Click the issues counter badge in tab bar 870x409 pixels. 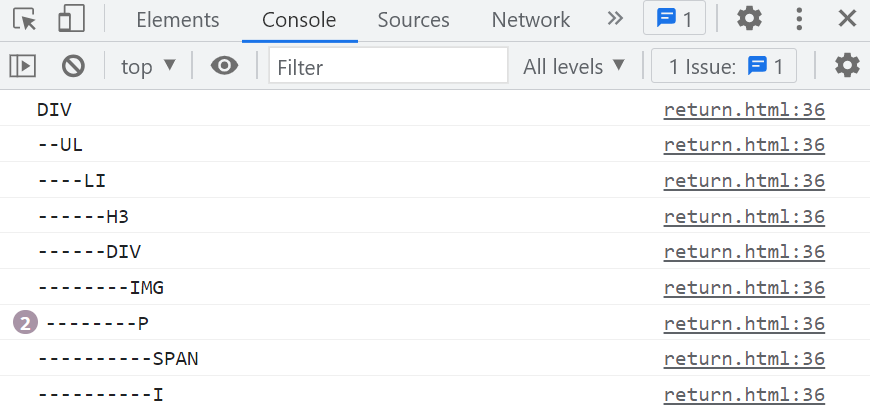(674, 19)
